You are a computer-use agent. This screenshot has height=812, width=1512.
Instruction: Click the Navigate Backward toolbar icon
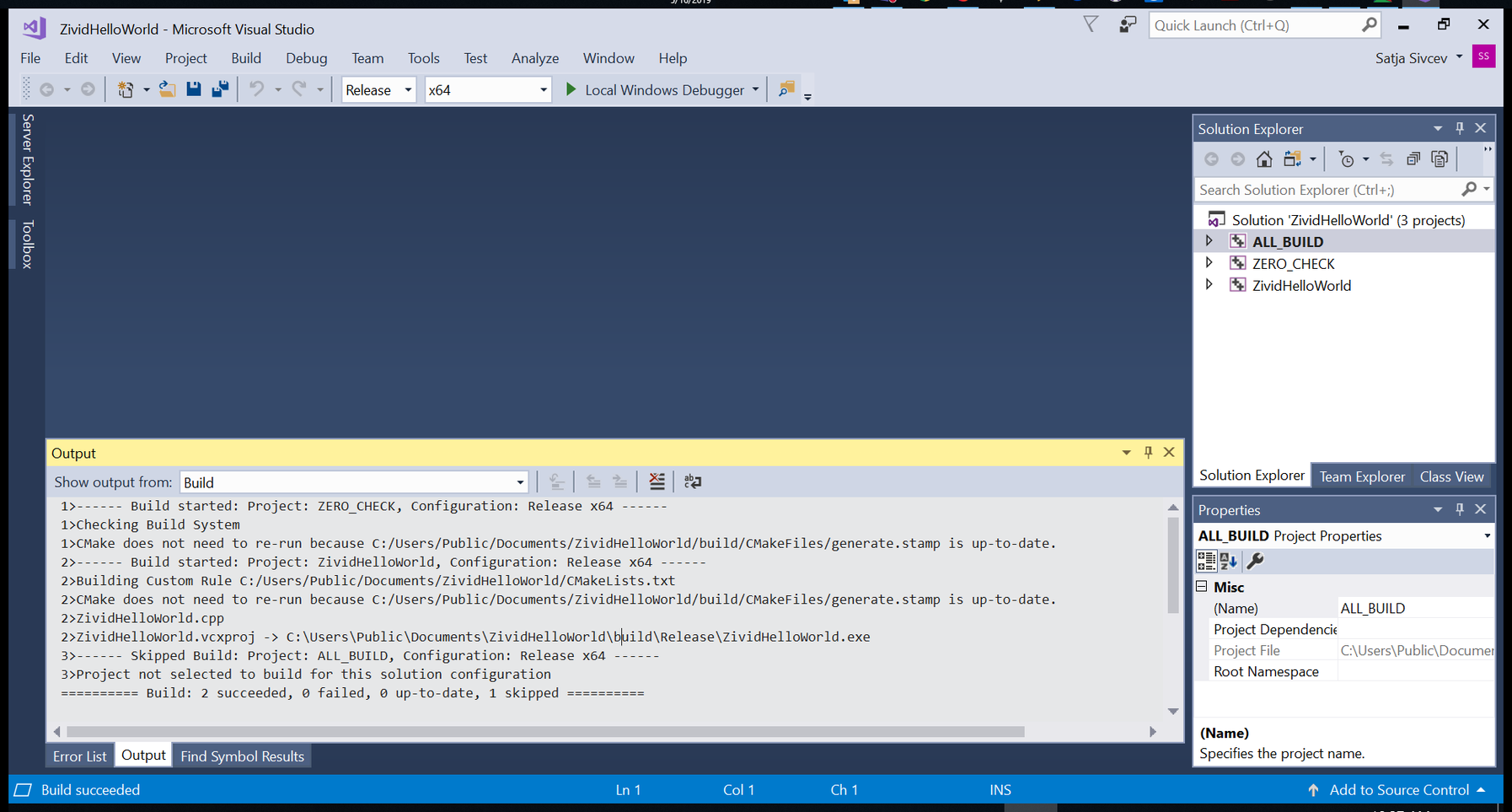coord(47,89)
